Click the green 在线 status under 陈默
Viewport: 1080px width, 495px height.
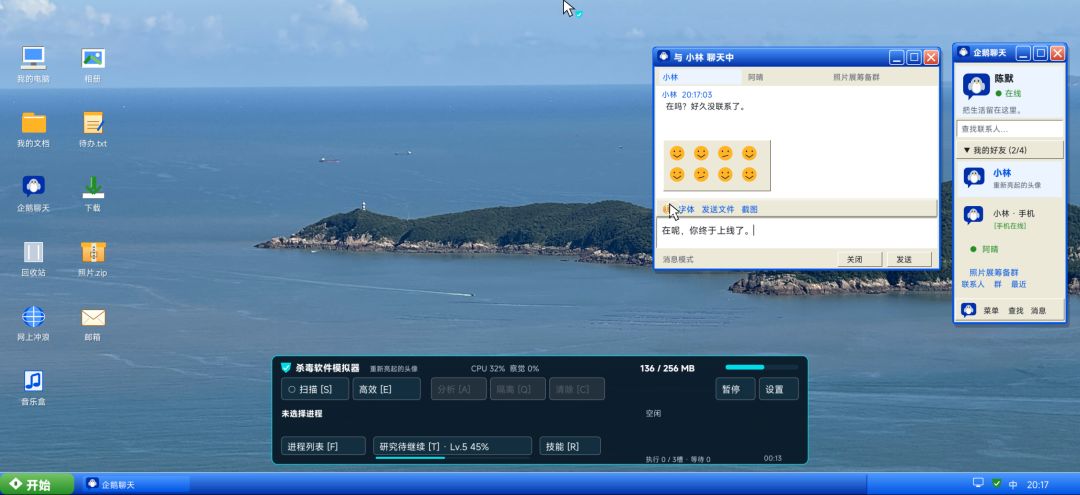click(x=1008, y=93)
